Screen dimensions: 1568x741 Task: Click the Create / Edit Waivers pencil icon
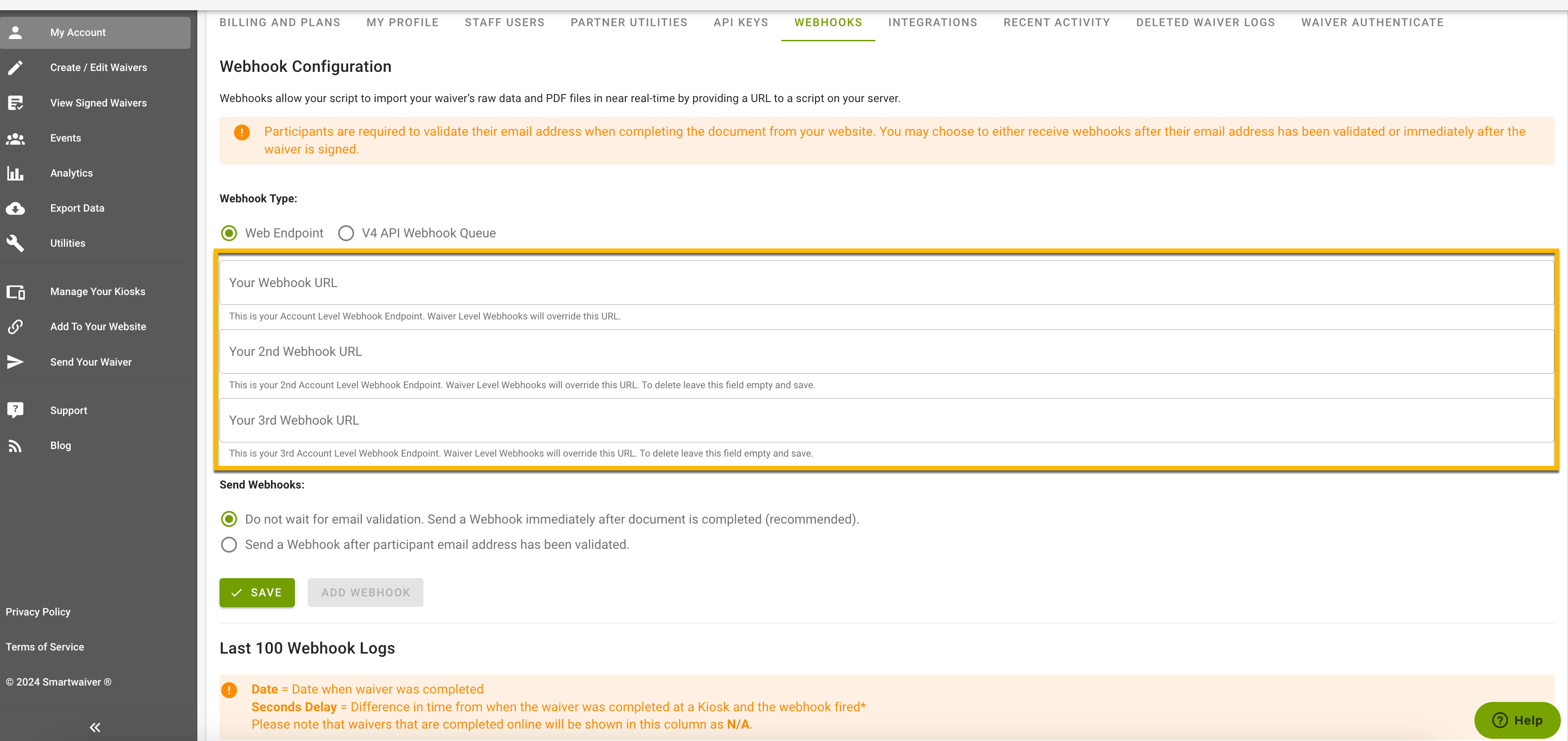tap(15, 67)
